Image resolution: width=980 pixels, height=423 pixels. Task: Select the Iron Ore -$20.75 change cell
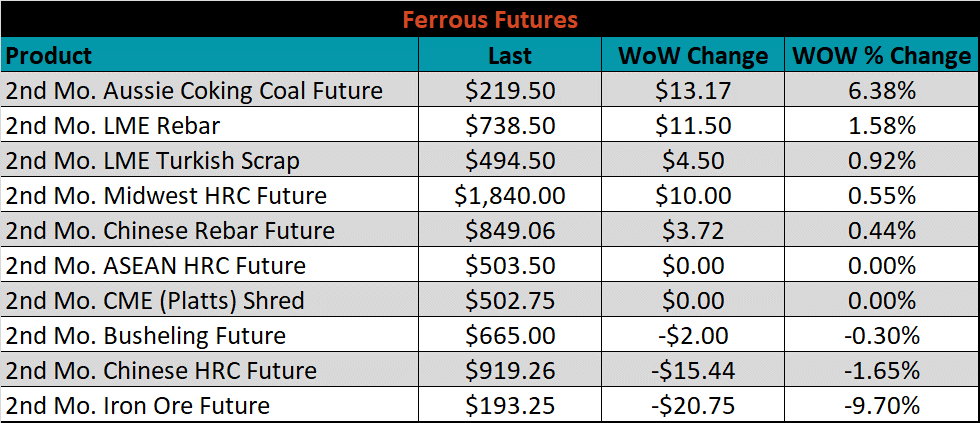693,406
